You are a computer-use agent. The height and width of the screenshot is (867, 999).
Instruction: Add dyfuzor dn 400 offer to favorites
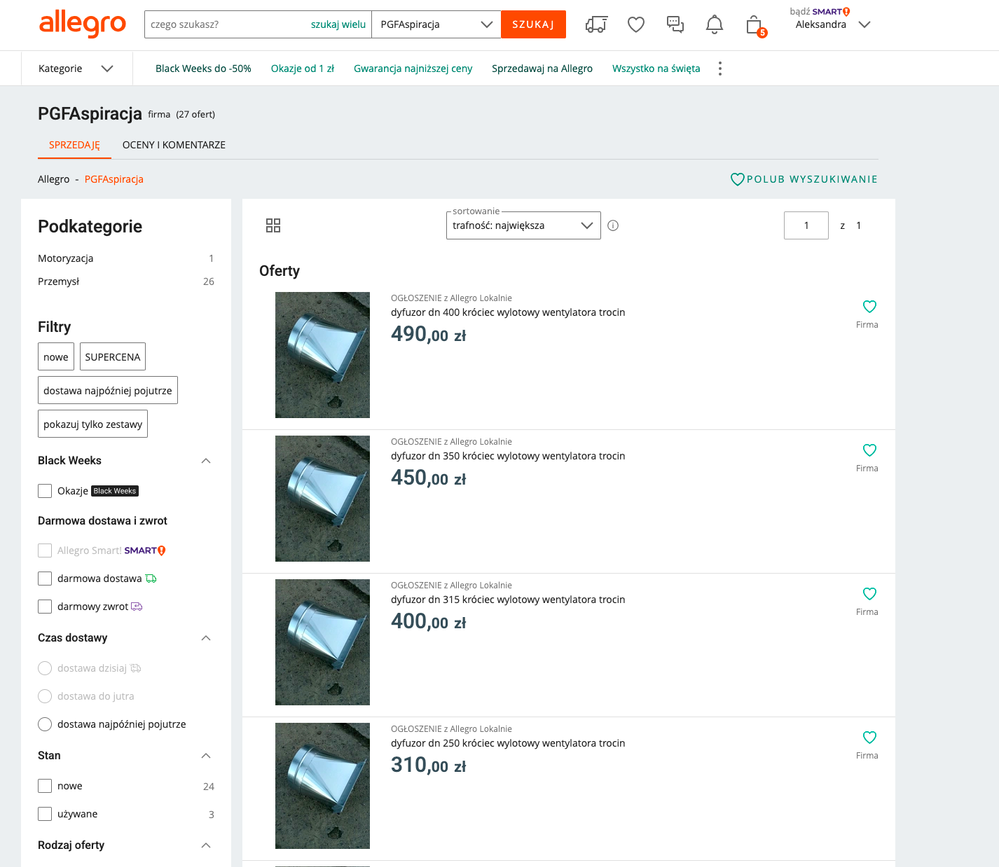(x=869, y=307)
